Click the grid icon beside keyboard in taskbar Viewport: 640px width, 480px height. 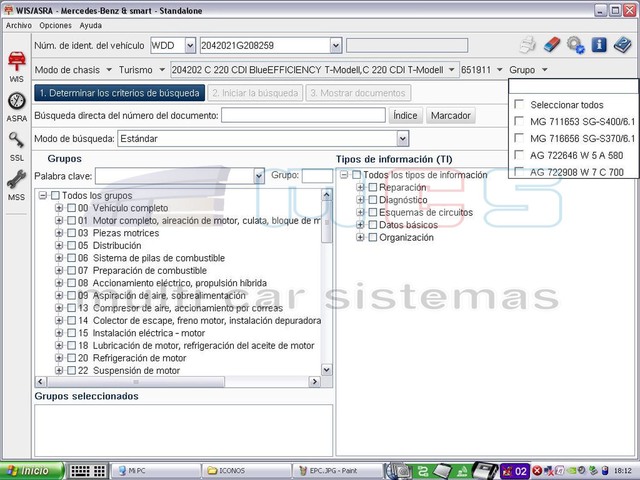pos(100,471)
